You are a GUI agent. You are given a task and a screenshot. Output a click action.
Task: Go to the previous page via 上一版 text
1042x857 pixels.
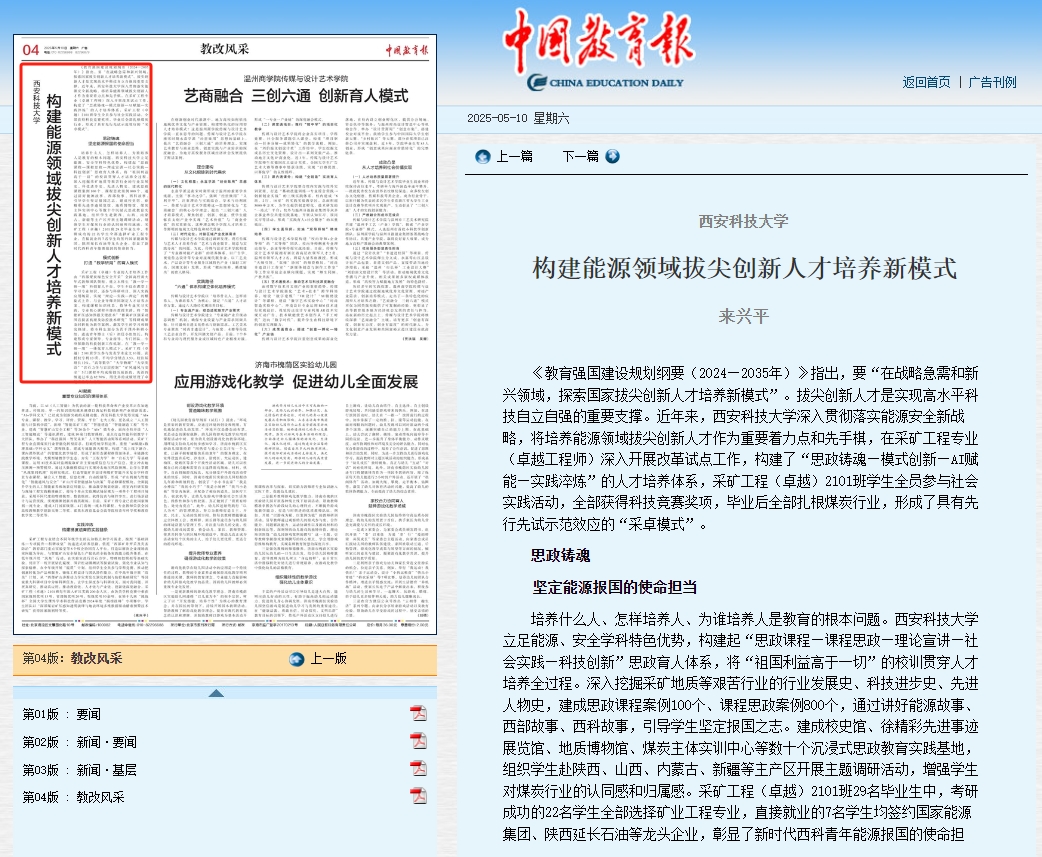[329, 658]
